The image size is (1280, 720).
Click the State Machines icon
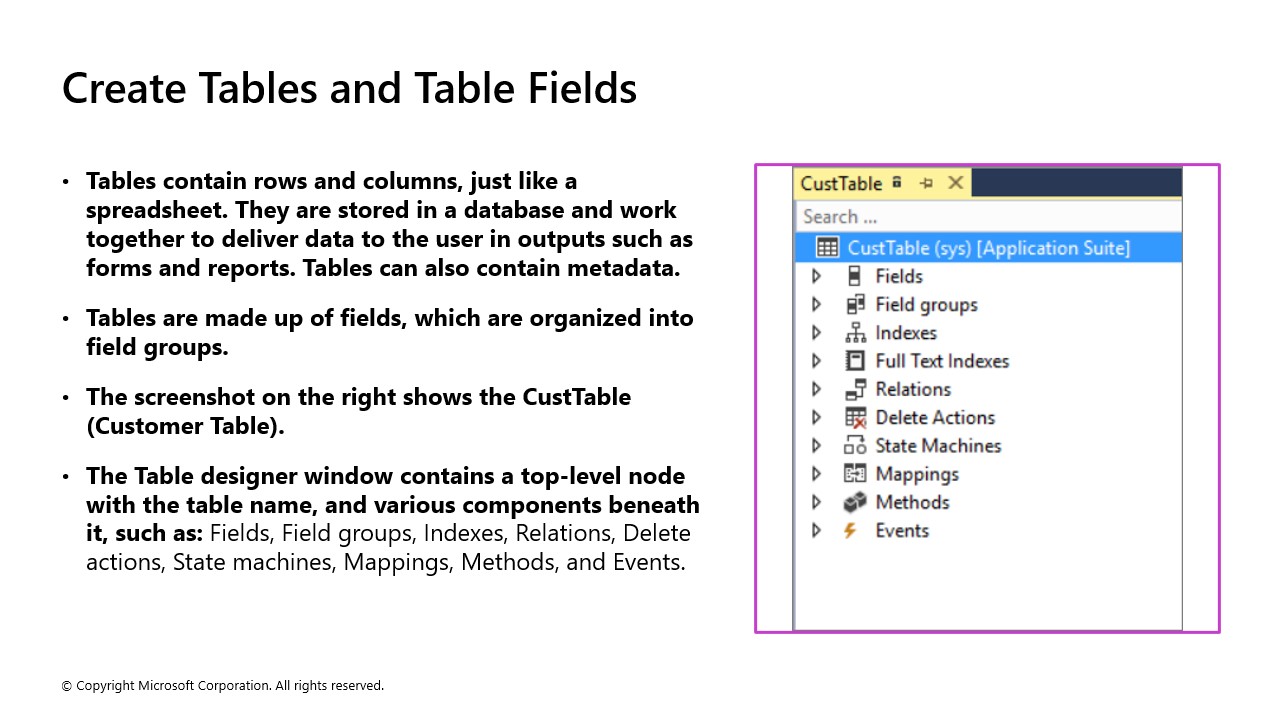tap(855, 445)
